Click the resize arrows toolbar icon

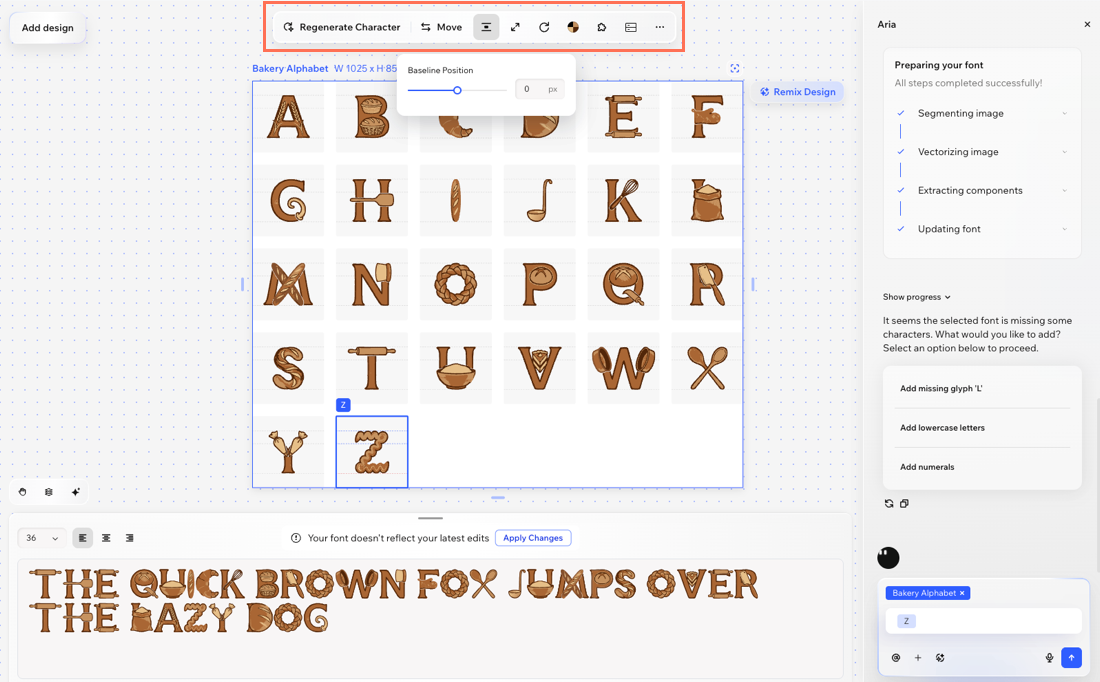515,27
